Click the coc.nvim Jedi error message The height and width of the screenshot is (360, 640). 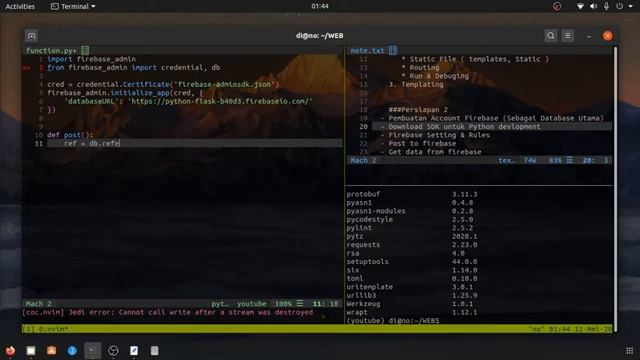point(167,312)
